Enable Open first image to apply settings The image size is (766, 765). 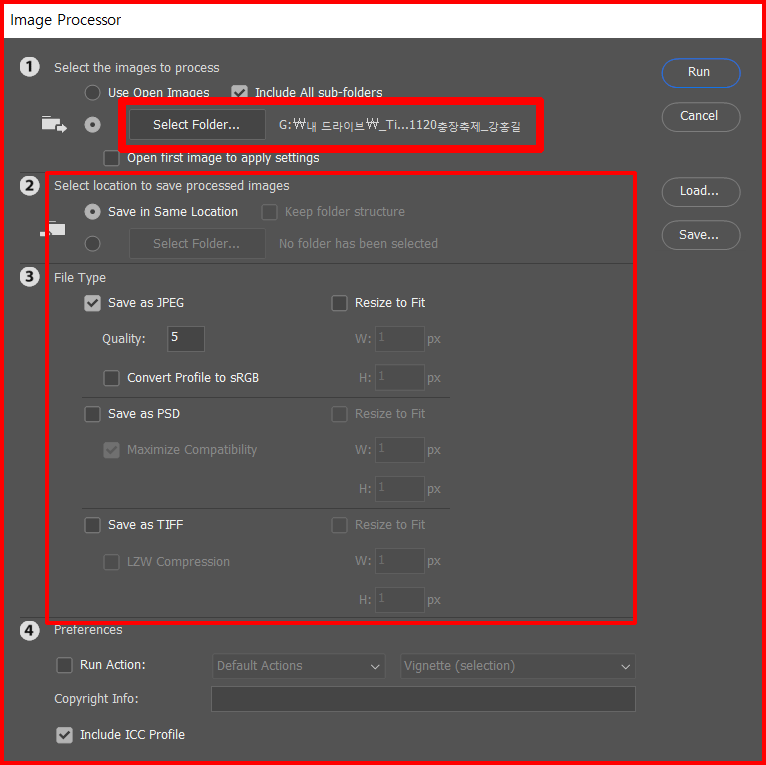(x=111, y=158)
